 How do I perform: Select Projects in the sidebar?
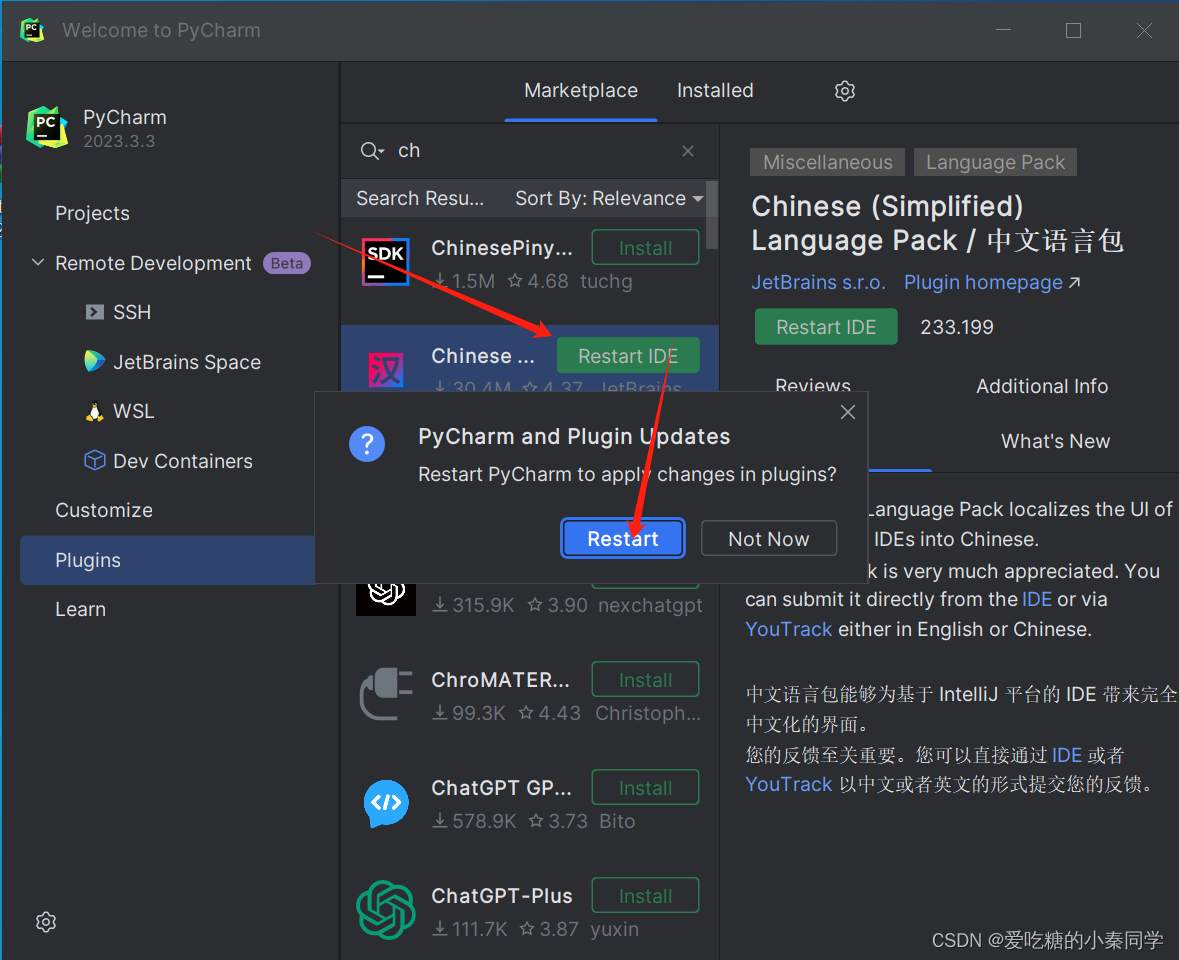(92, 214)
